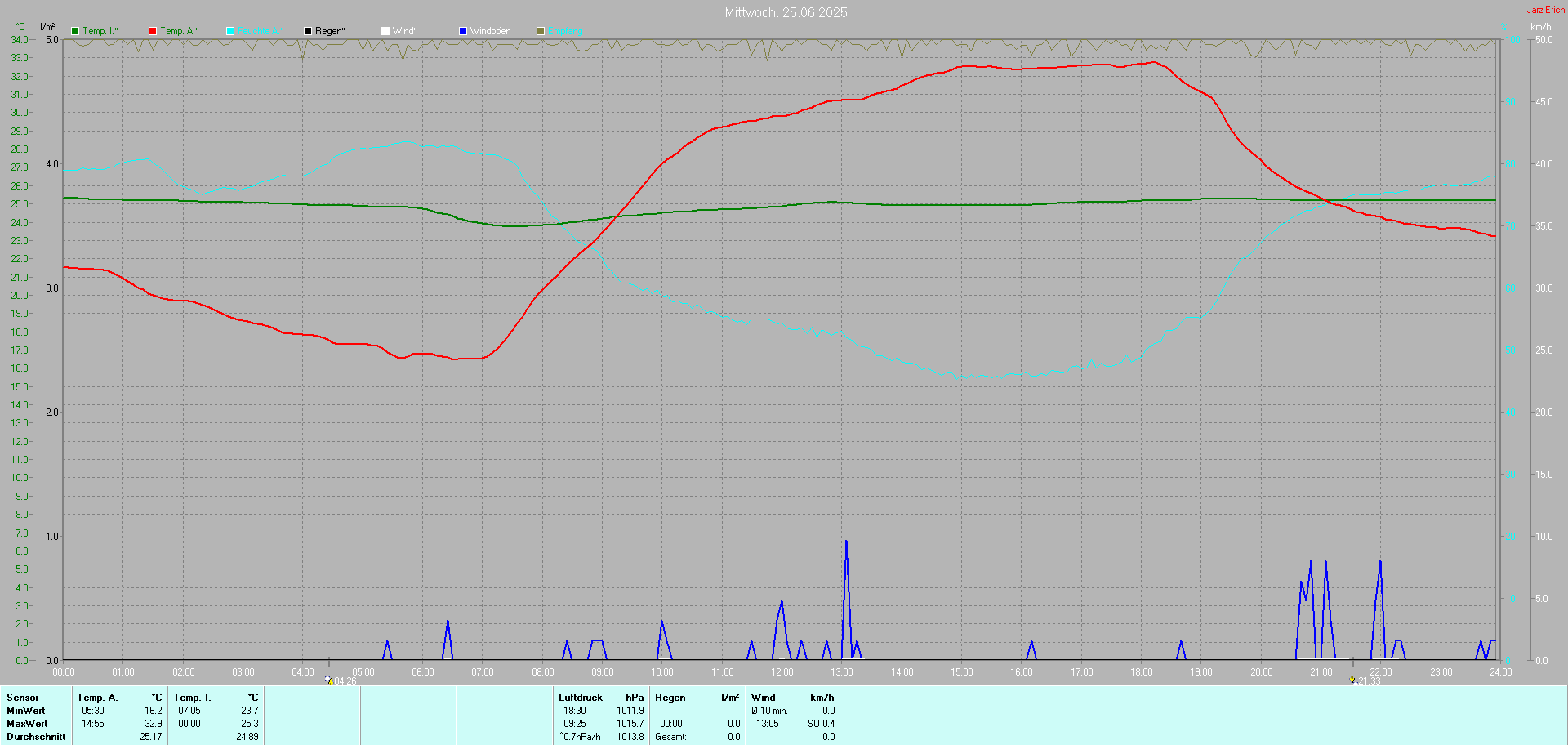
Task: Click the sunset icon at 21:33
Action: pos(1352,680)
